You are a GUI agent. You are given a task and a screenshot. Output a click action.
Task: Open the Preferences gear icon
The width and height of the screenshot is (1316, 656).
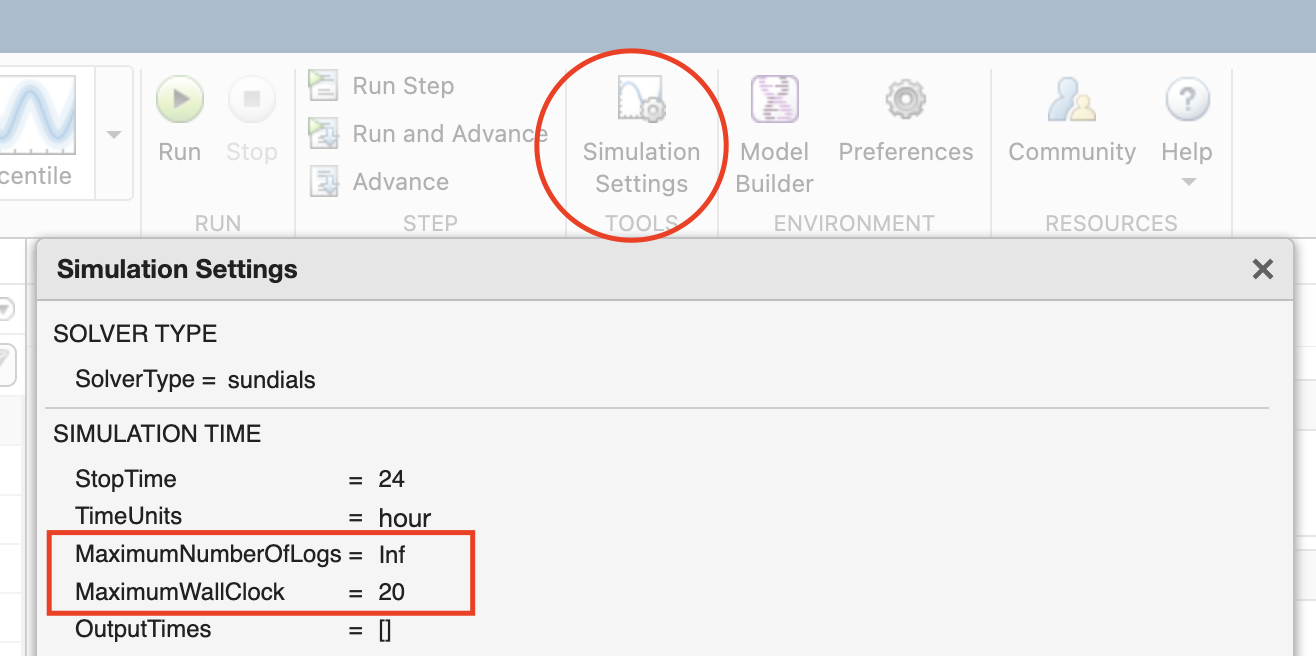[x=906, y=100]
